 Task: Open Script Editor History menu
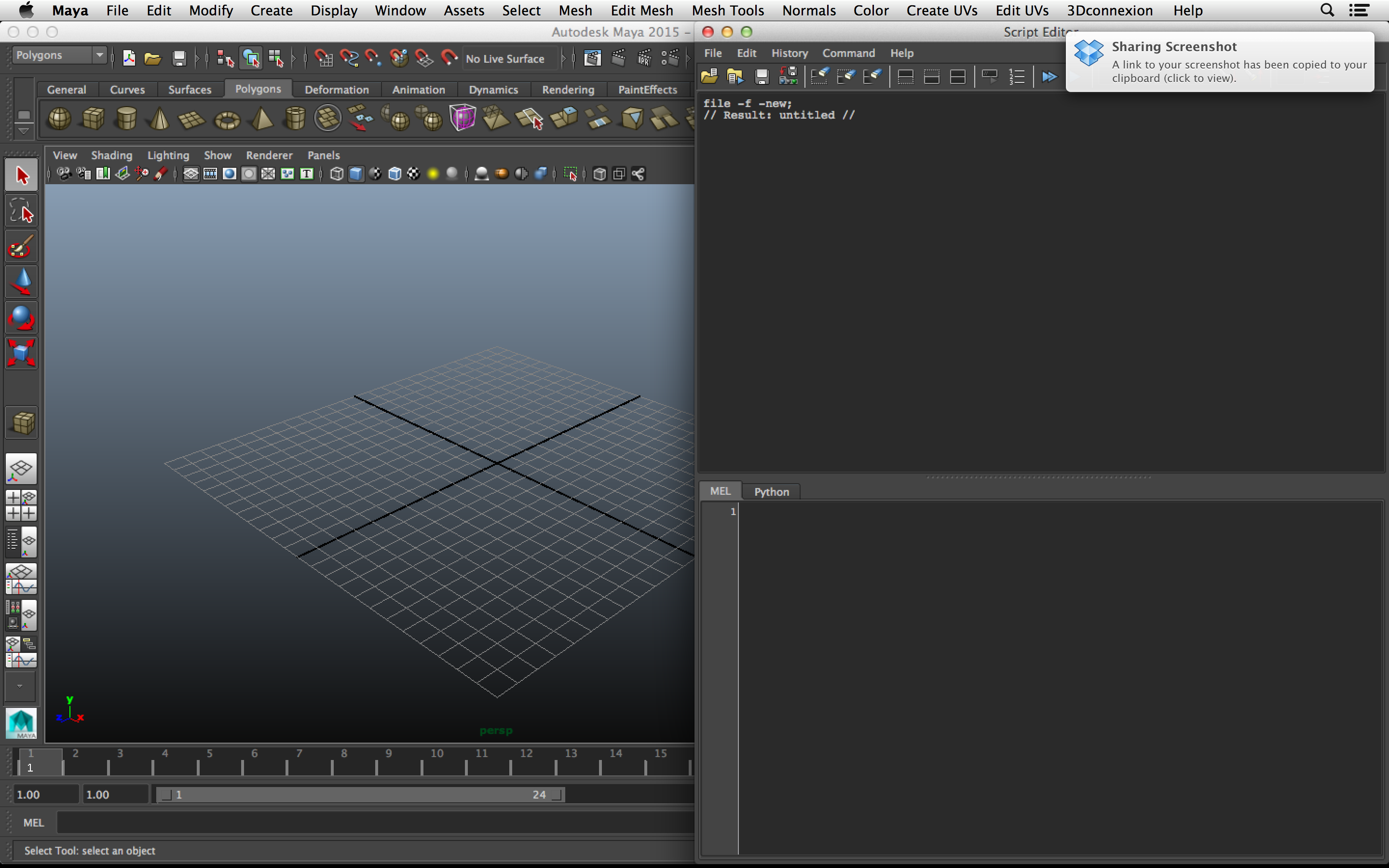coord(789,53)
